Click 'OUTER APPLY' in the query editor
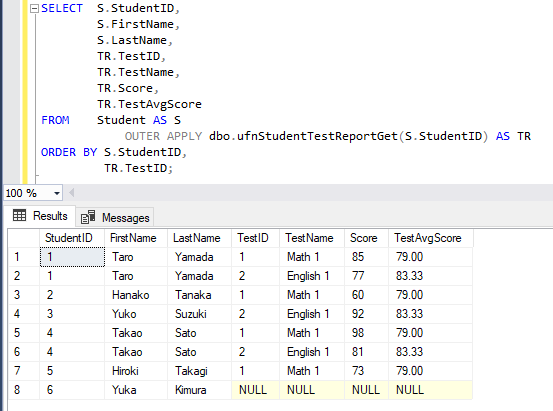553x411 pixels. (x=163, y=136)
